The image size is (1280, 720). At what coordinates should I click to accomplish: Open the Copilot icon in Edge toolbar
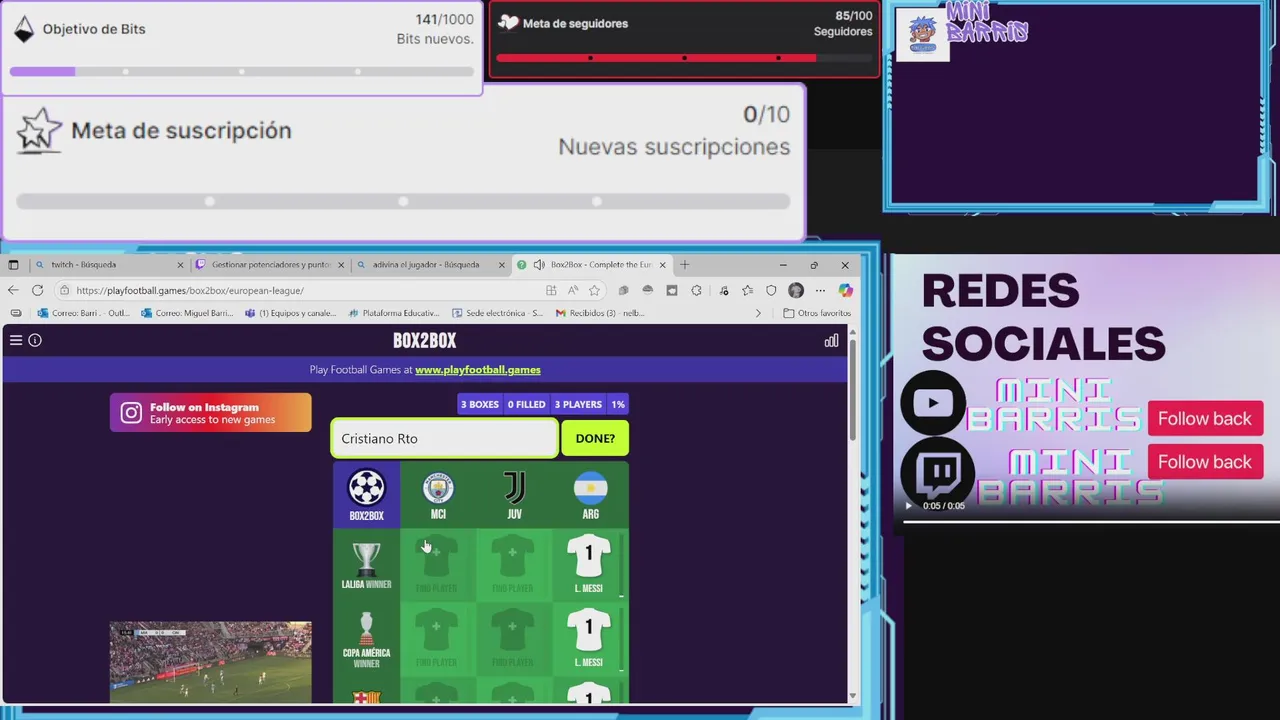click(x=845, y=290)
